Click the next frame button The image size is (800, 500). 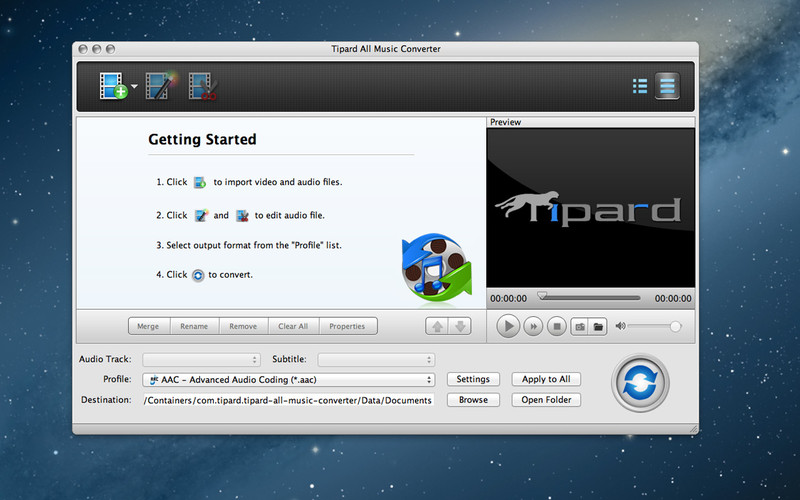coord(533,326)
